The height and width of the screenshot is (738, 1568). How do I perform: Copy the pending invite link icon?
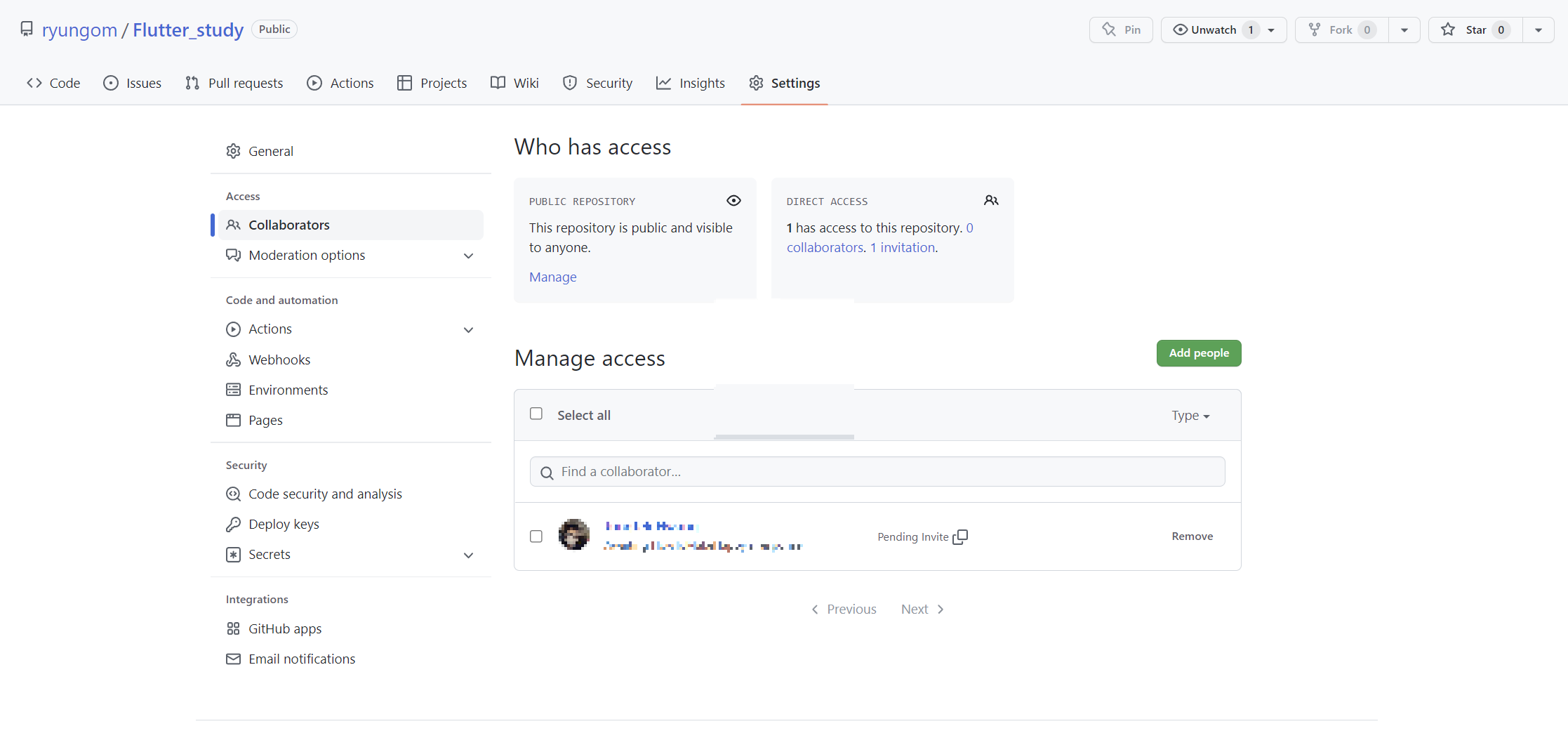[960, 537]
